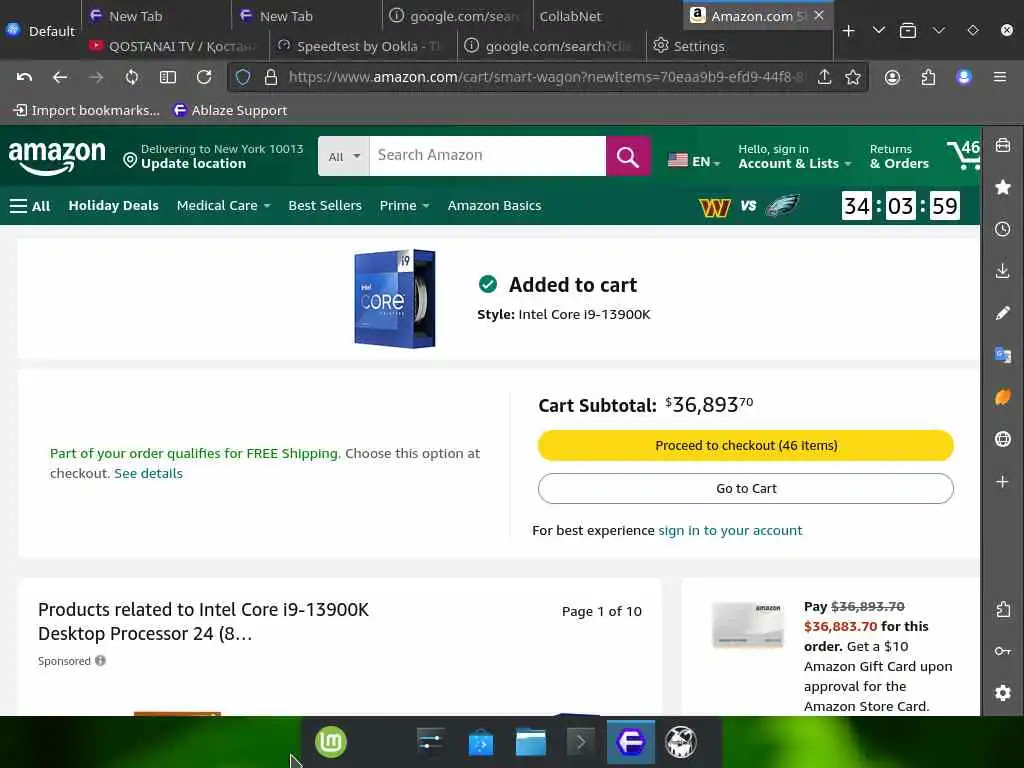
Task: Open the software store bag icon in taskbar
Action: 481,743
